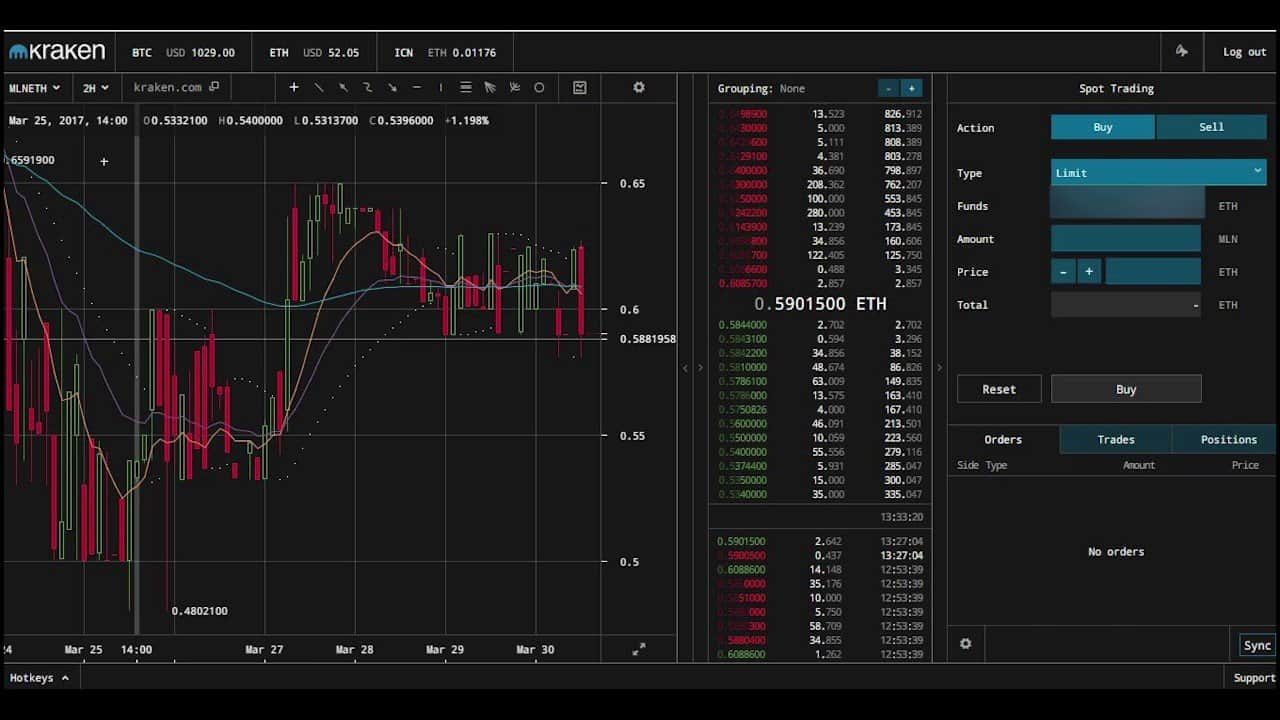The width and height of the screenshot is (1280, 720).
Task: Increase price with plus button
Action: [1089, 272]
